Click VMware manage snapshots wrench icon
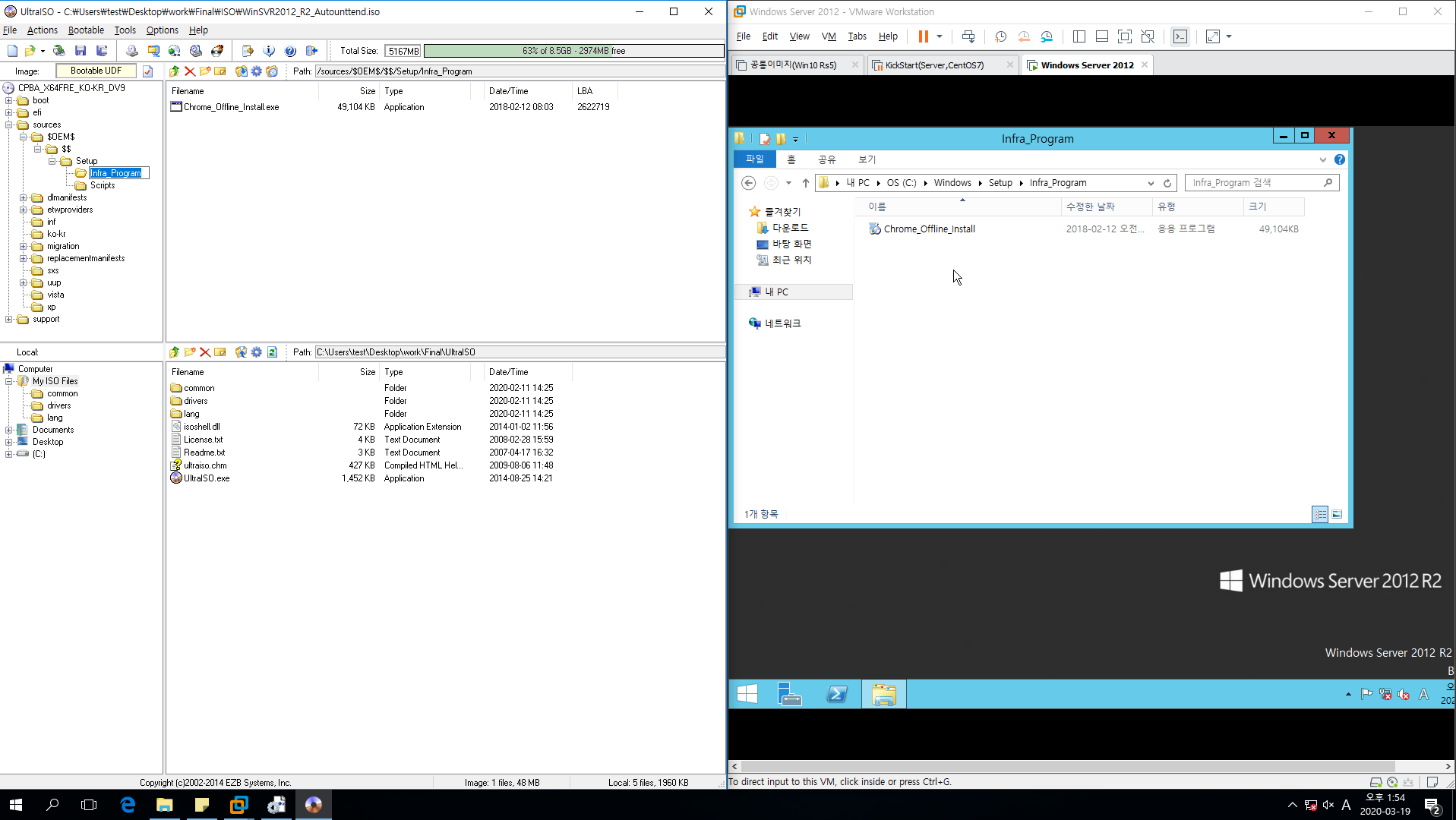Screen dimensions: 1456x820 [x=1047, y=36]
